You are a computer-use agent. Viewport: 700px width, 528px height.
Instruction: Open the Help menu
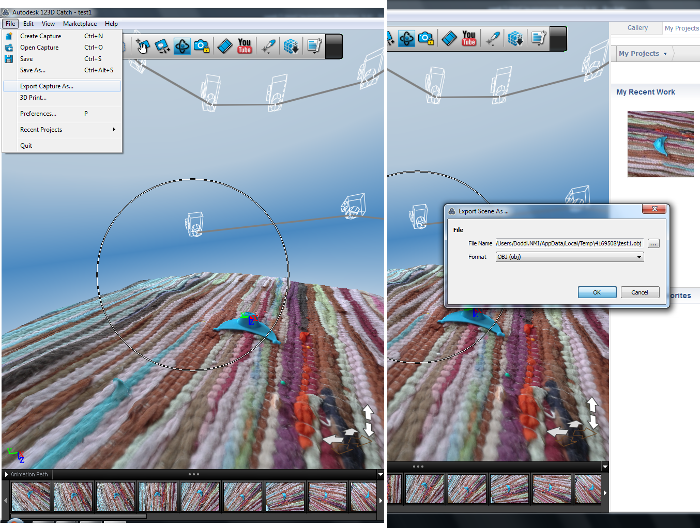coord(111,24)
